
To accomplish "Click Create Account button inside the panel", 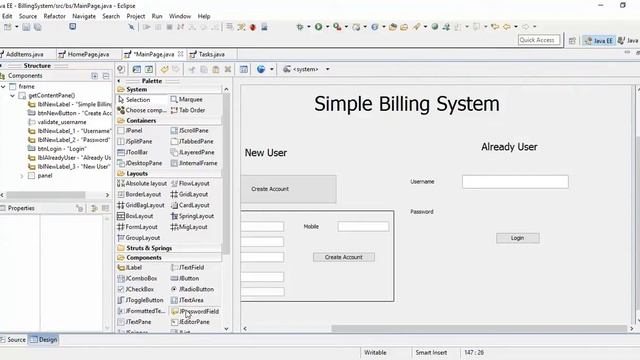I will coord(344,257).
